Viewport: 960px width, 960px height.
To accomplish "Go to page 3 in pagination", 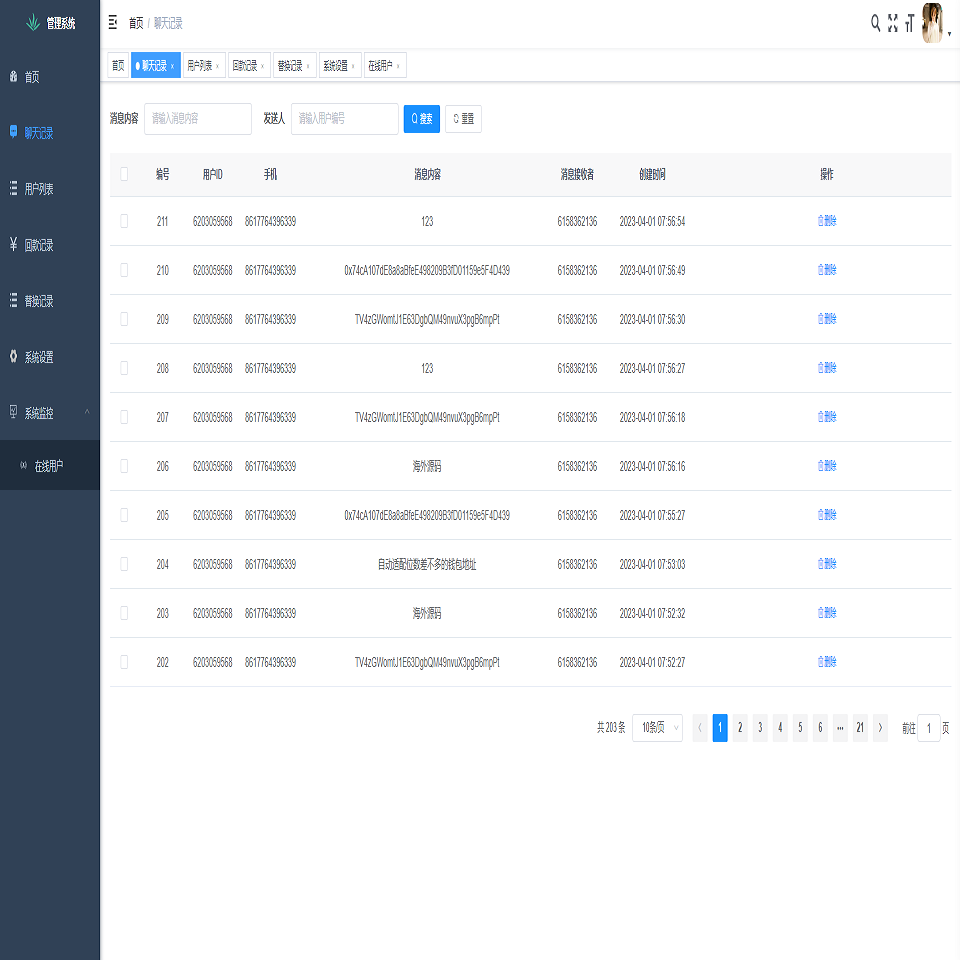I will (760, 728).
